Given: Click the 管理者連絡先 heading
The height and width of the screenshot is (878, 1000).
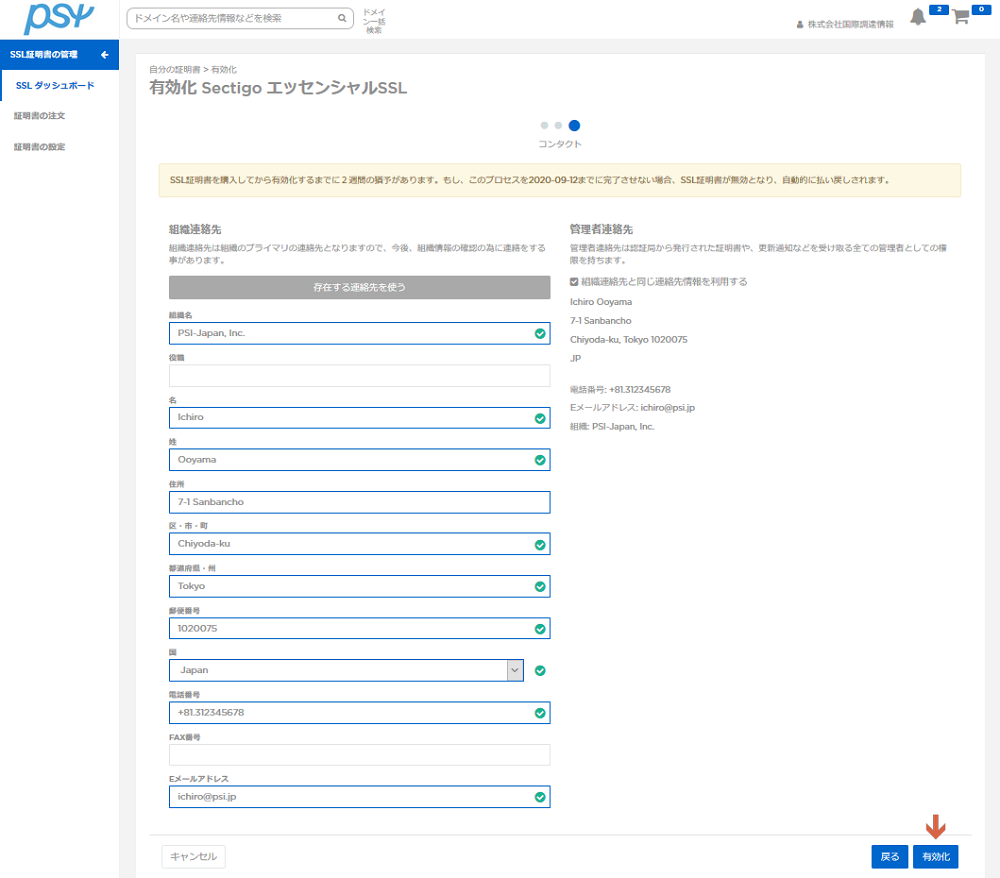Looking at the screenshot, I should (601, 230).
